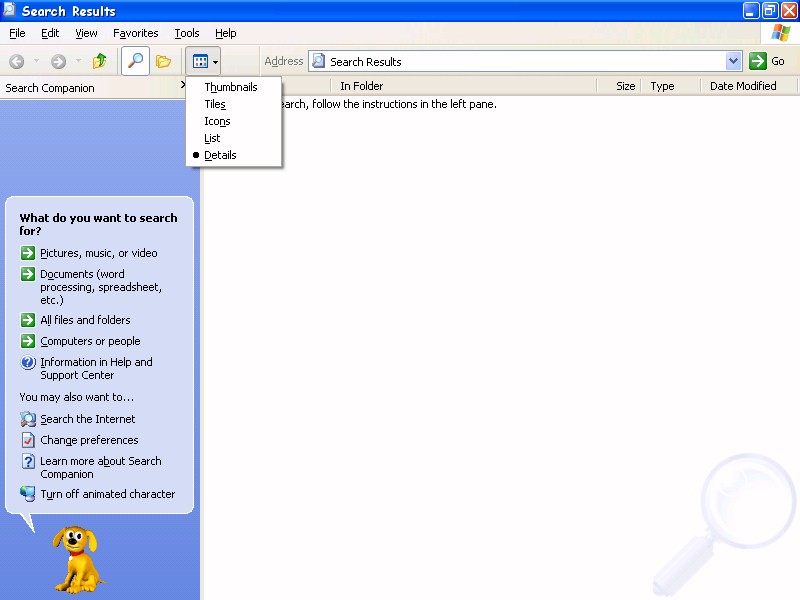The width and height of the screenshot is (800, 600).
Task: Search All files and folders
Action: click(85, 320)
